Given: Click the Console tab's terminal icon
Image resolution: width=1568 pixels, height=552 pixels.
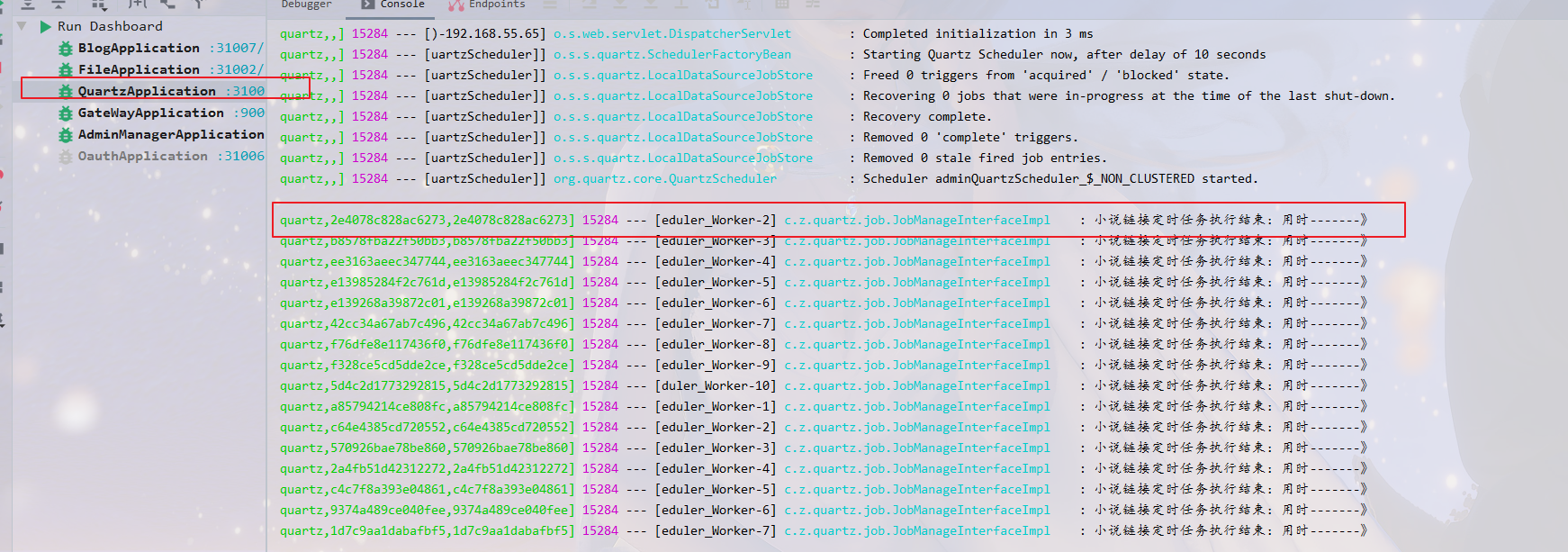Looking at the screenshot, I should [367, 5].
